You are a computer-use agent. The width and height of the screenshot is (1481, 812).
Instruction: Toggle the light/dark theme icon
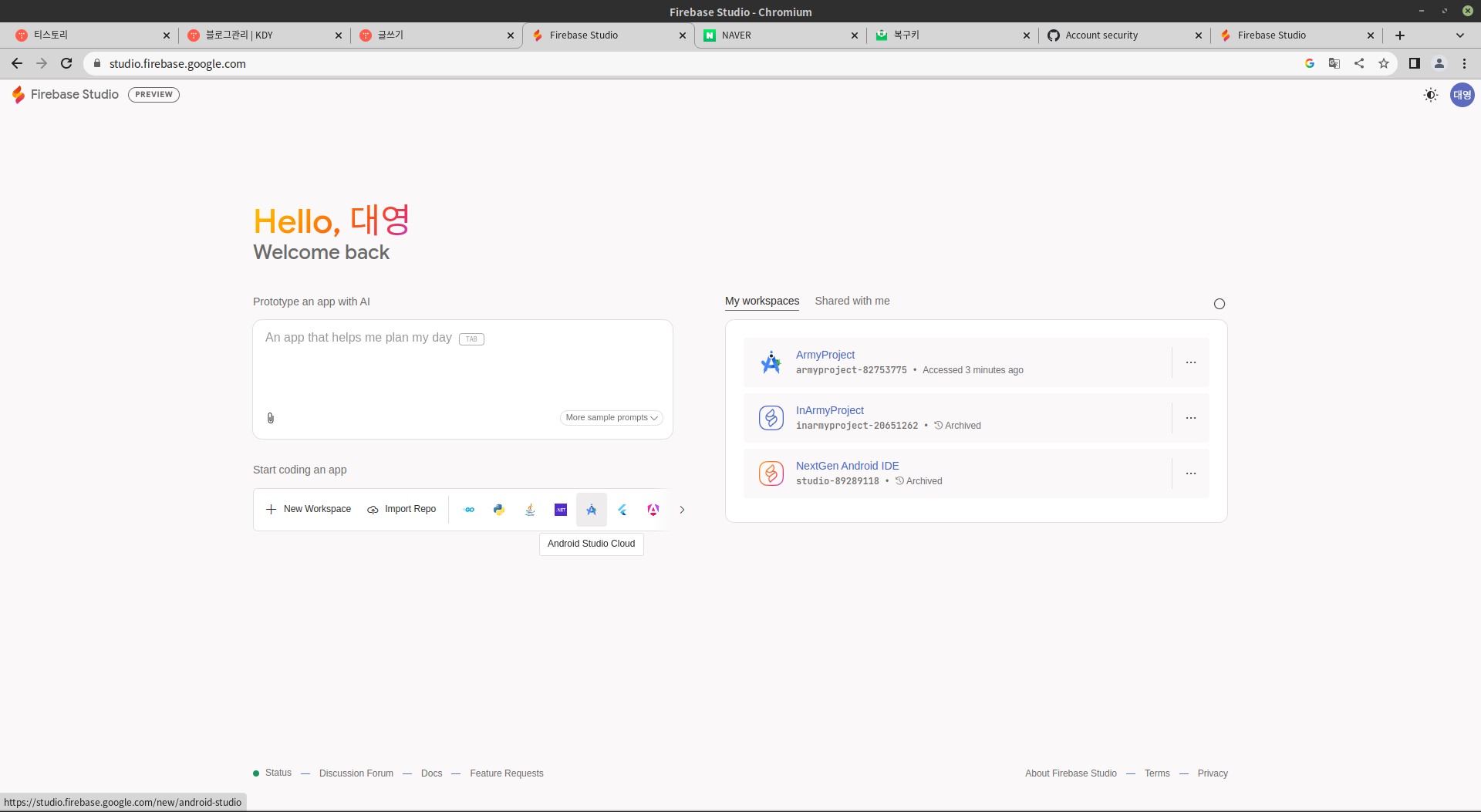tap(1431, 95)
